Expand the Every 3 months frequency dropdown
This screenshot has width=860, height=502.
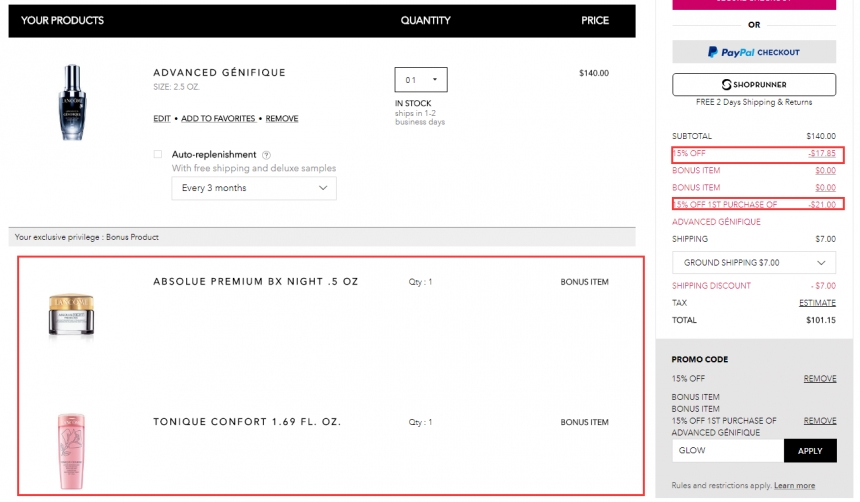(x=254, y=188)
